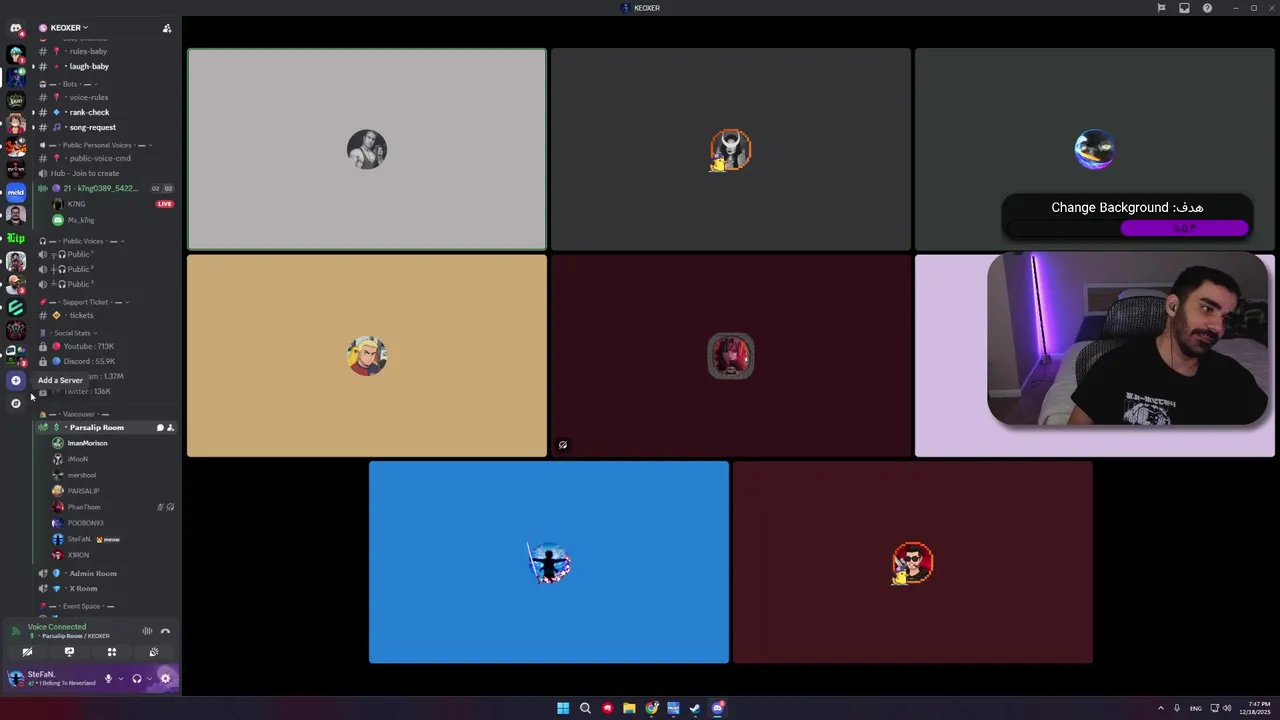This screenshot has height=720, width=1280.
Task: Toggle headphone deafen in user panel
Action: (137, 679)
